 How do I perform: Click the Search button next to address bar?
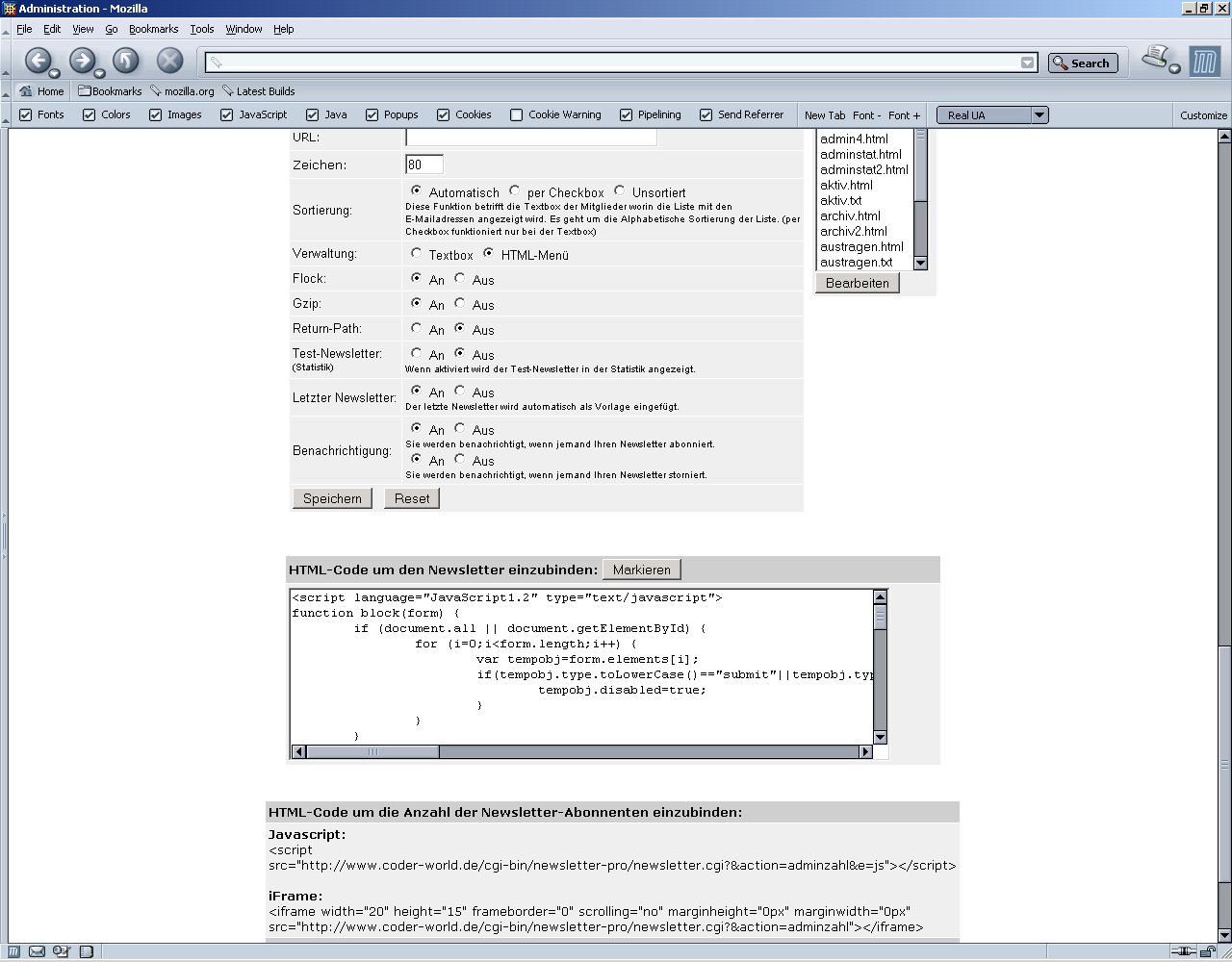(x=1083, y=63)
